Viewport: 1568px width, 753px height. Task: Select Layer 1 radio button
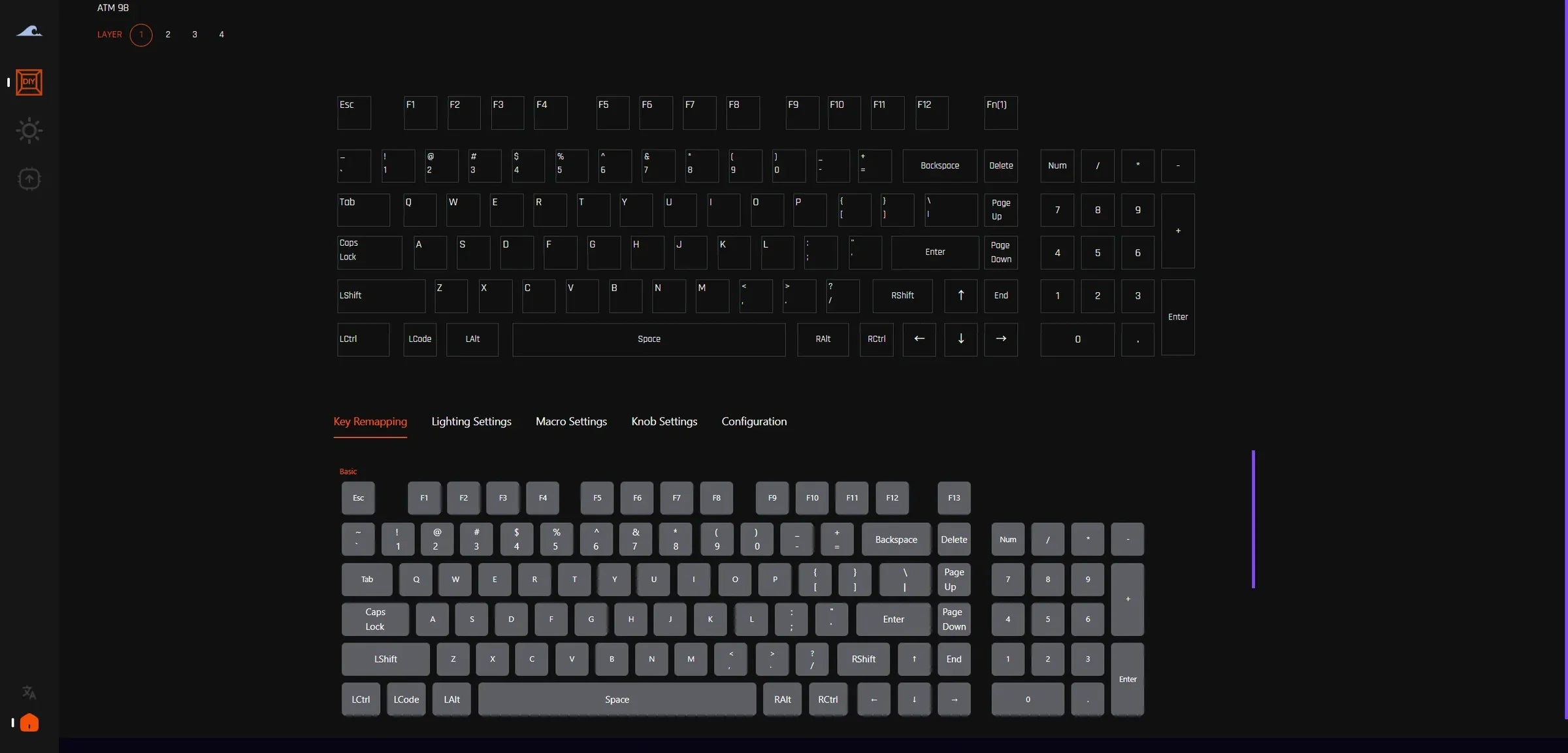(x=141, y=35)
